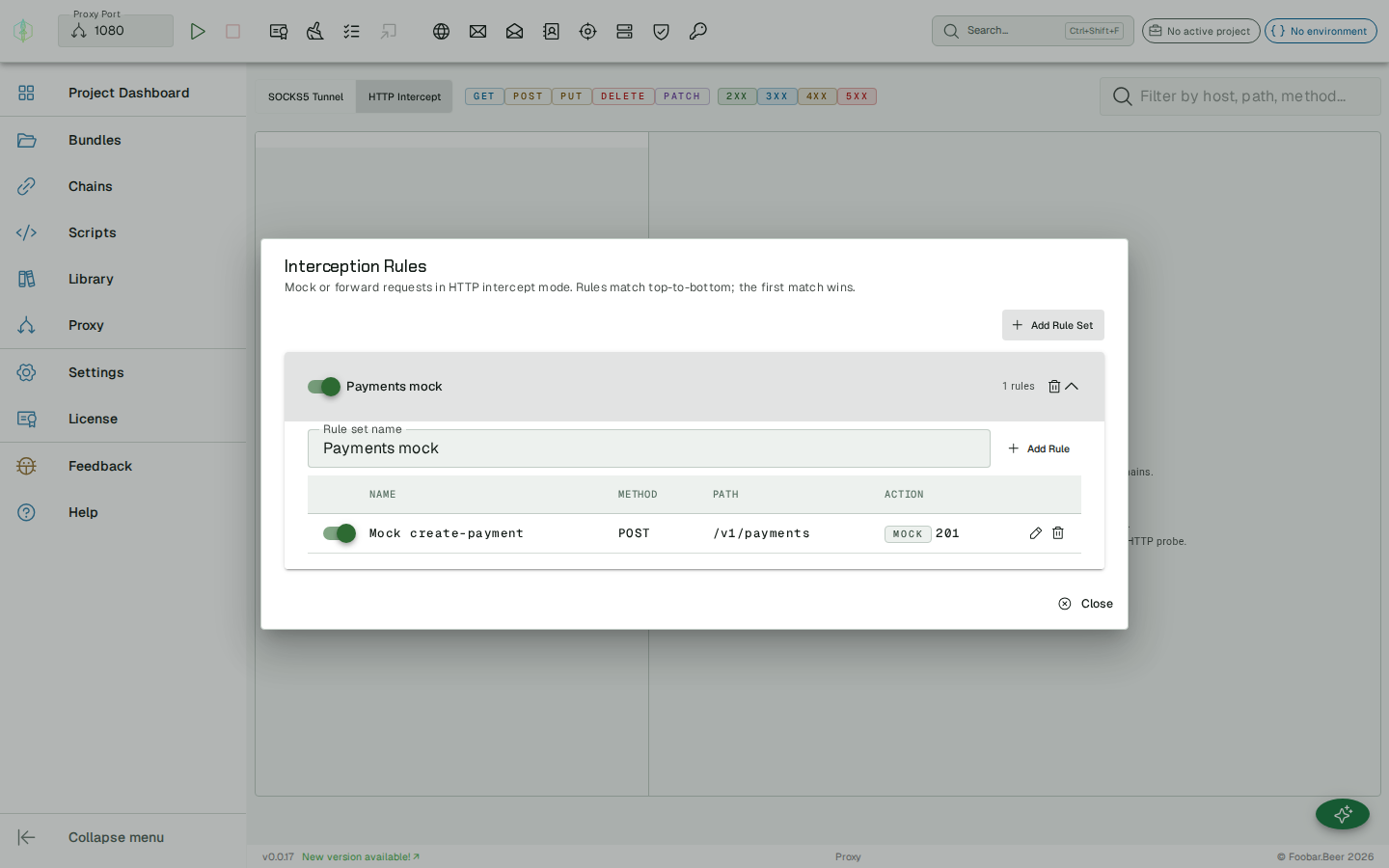Click the Mock create-payment rule name

(447, 533)
